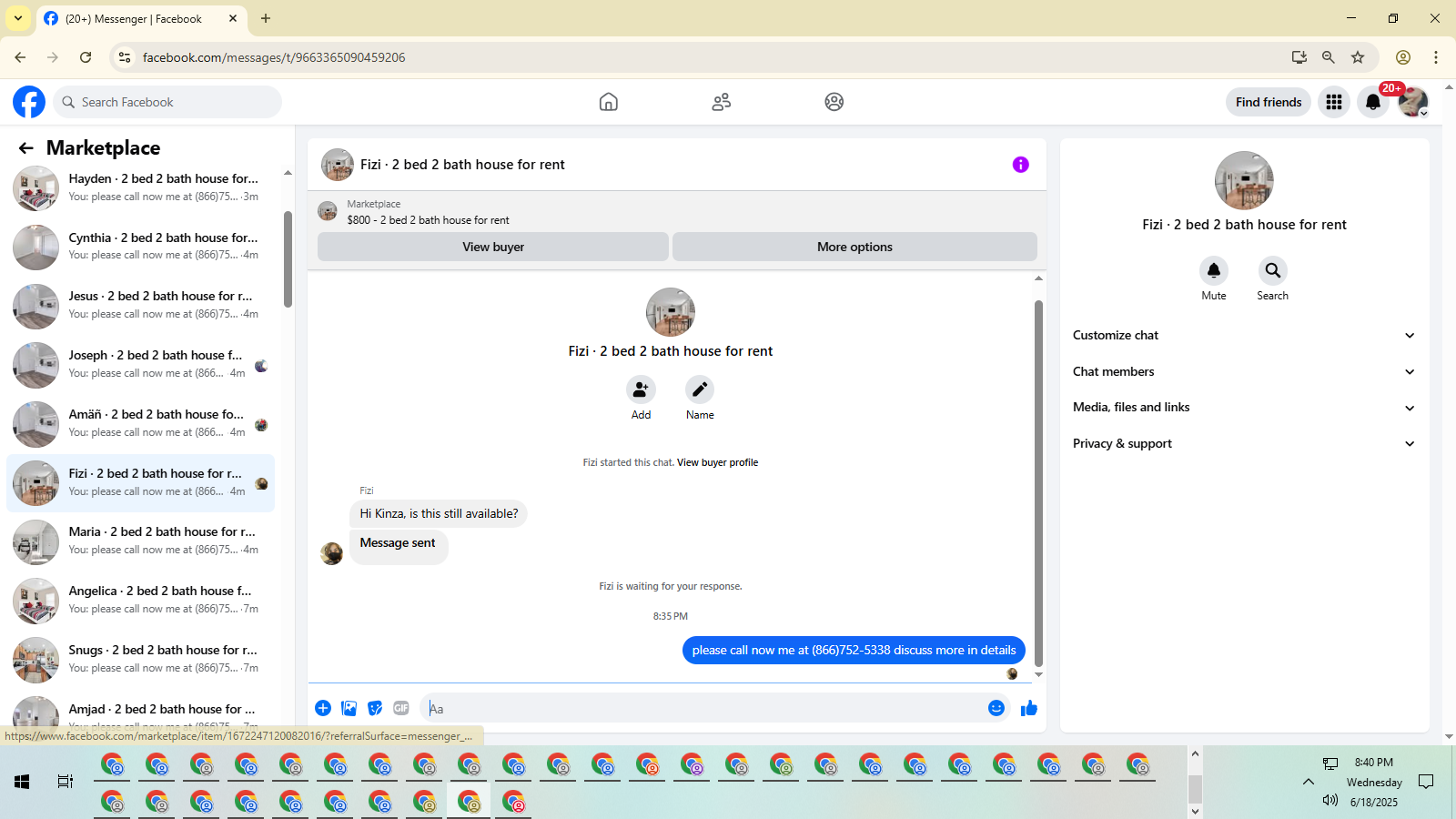Click the Search Facebook box

(167, 102)
